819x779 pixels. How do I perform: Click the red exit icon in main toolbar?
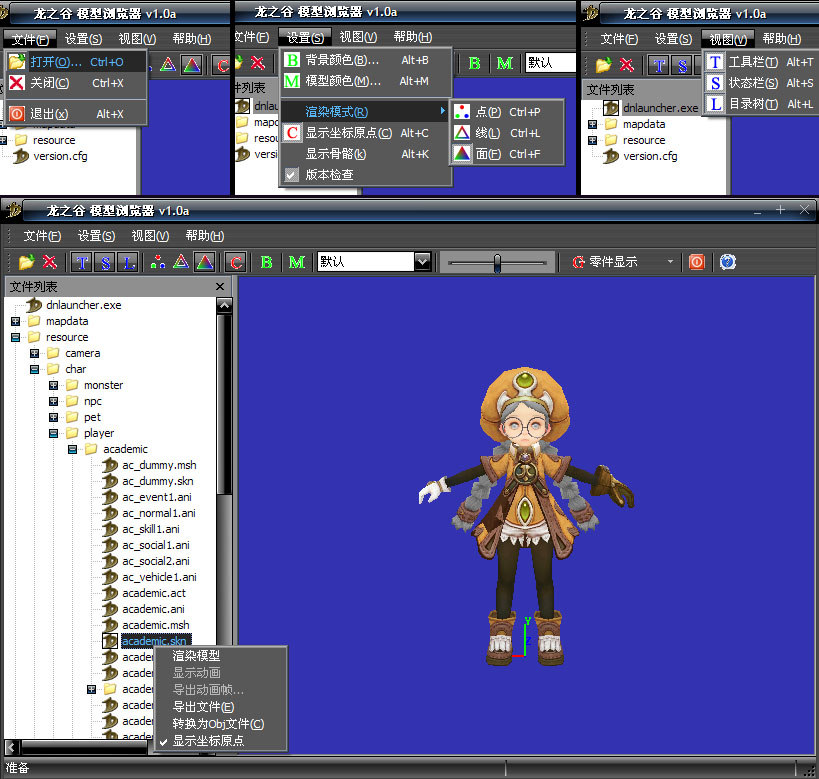(x=697, y=262)
